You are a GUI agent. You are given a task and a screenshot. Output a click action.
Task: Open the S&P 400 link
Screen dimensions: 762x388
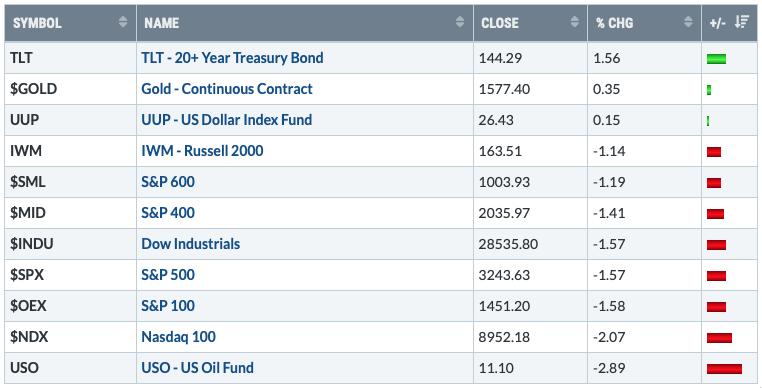(x=168, y=213)
